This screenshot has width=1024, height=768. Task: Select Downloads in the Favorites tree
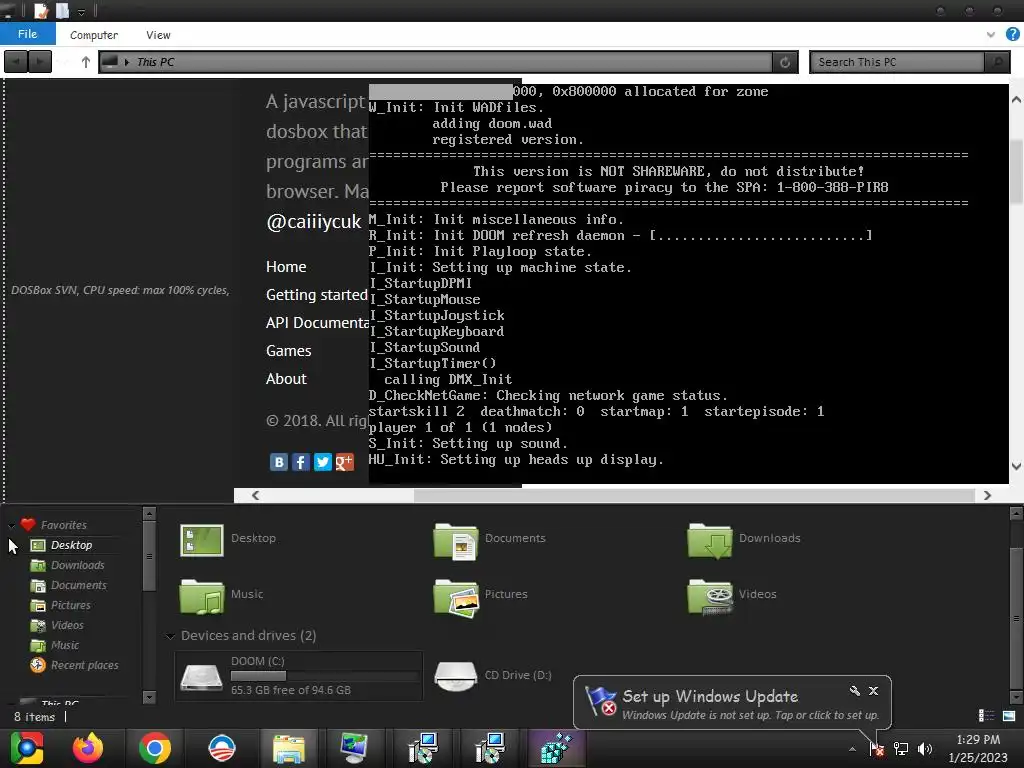pos(78,565)
